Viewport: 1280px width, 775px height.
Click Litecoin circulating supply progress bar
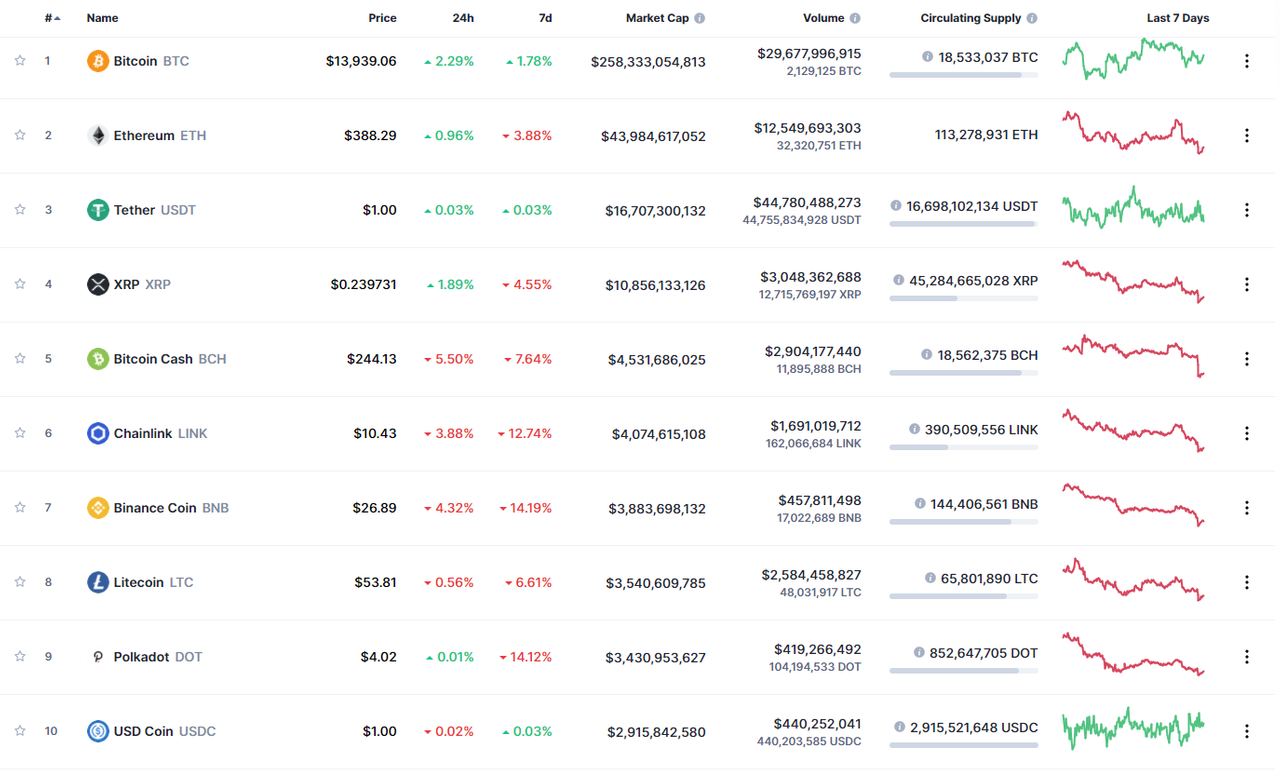(x=963, y=596)
